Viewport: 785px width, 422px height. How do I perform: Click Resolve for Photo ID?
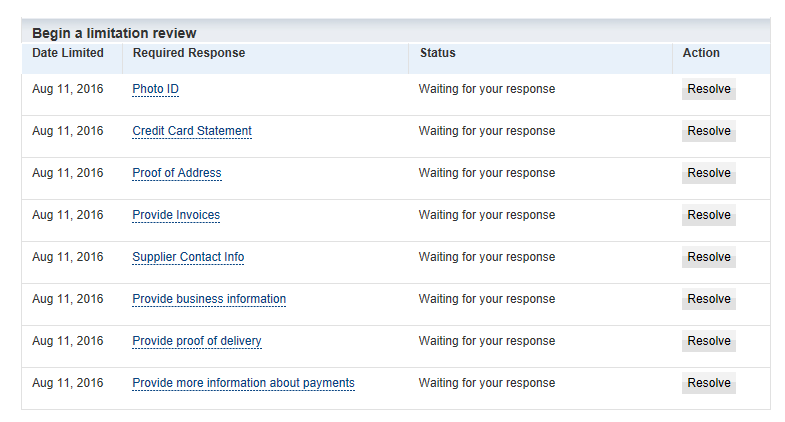point(708,89)
